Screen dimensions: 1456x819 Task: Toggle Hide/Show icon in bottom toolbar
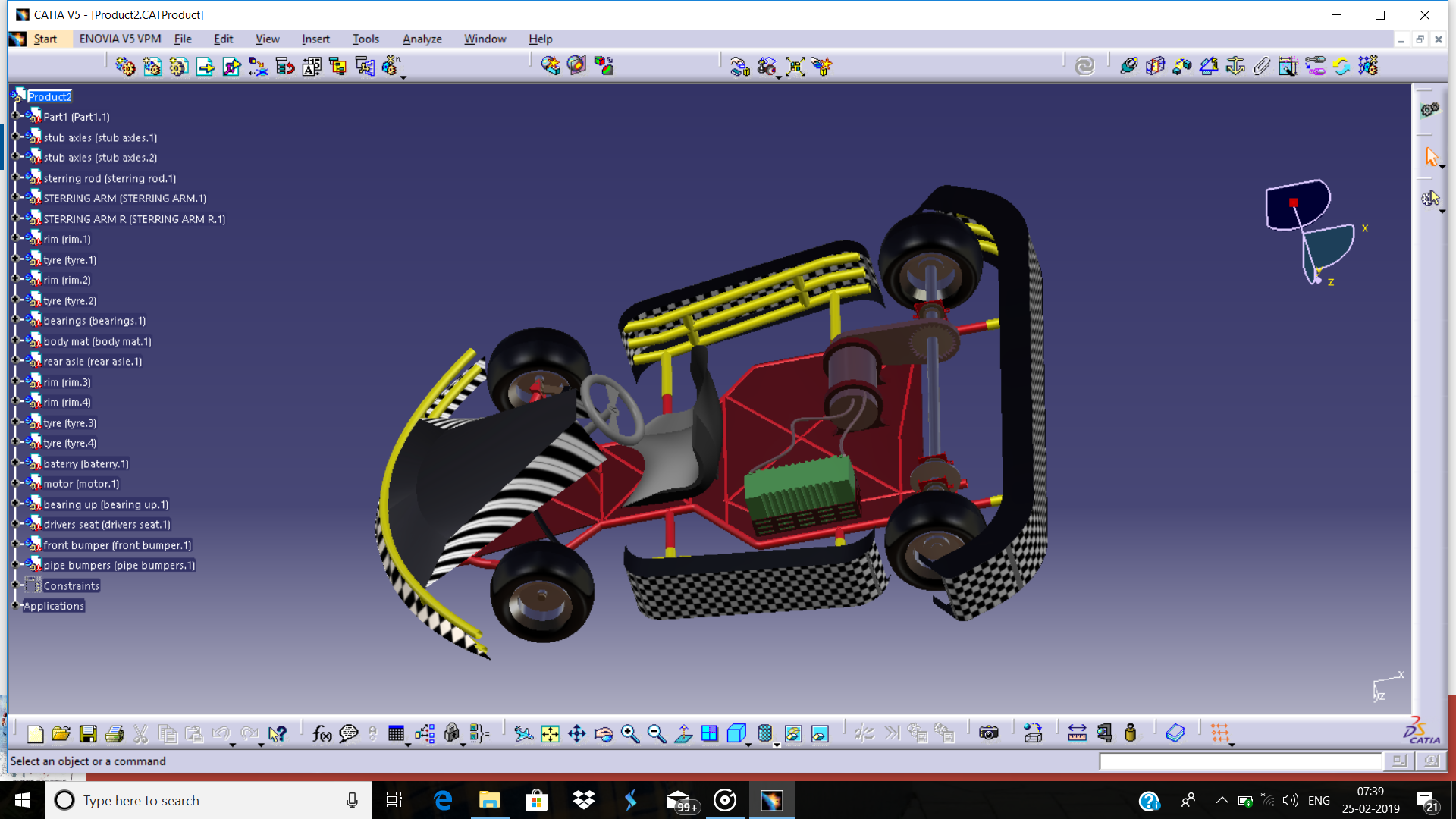coord(793,734)
